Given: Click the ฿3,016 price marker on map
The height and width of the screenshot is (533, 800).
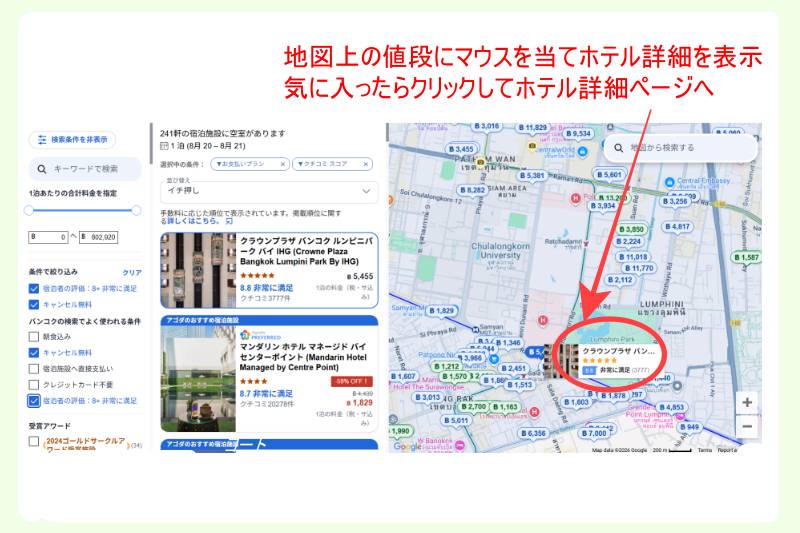Looking at the screenshot, I should click(x=486, y=126).
